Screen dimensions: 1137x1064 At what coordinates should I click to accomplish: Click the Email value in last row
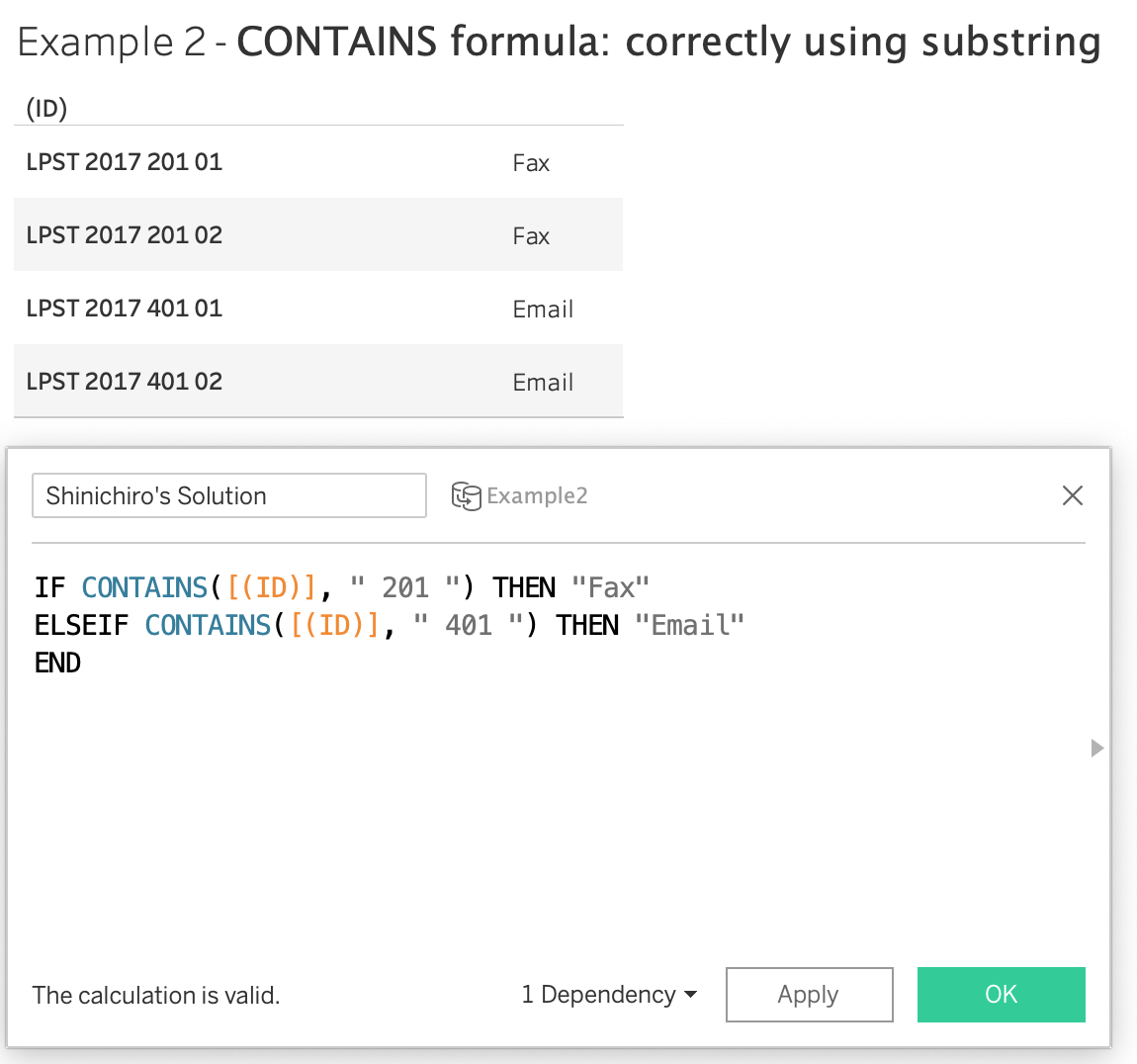pos(543,383)
